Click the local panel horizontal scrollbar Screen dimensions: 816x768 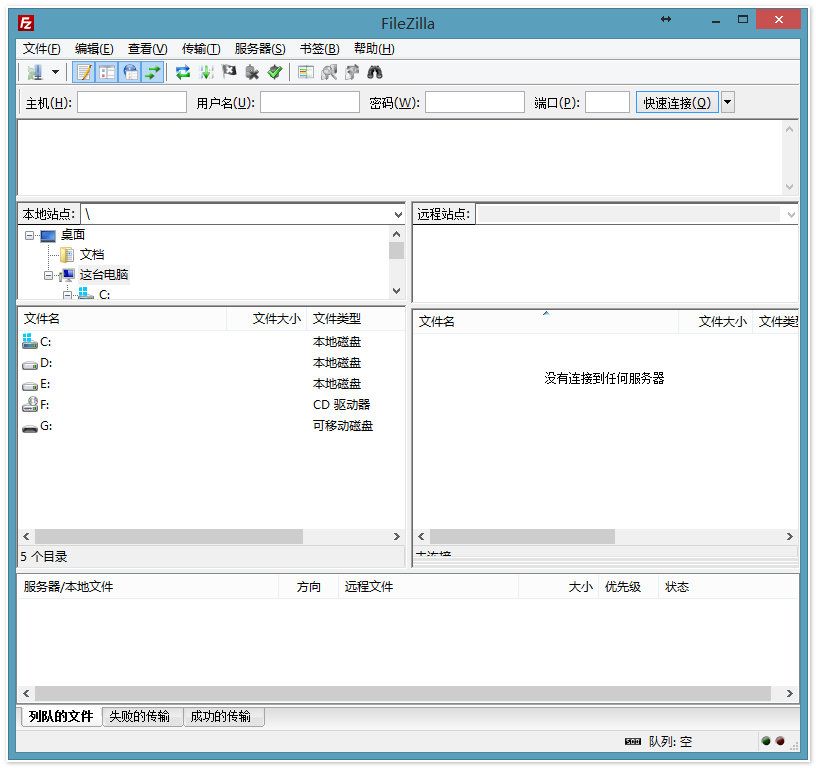[170, 537]
